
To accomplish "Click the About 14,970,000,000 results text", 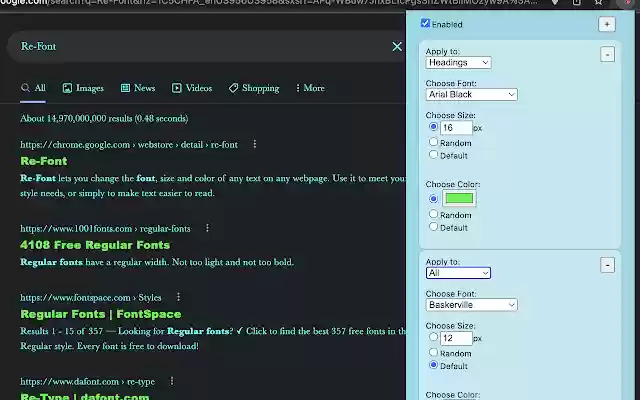I will (x=104, y=119).
